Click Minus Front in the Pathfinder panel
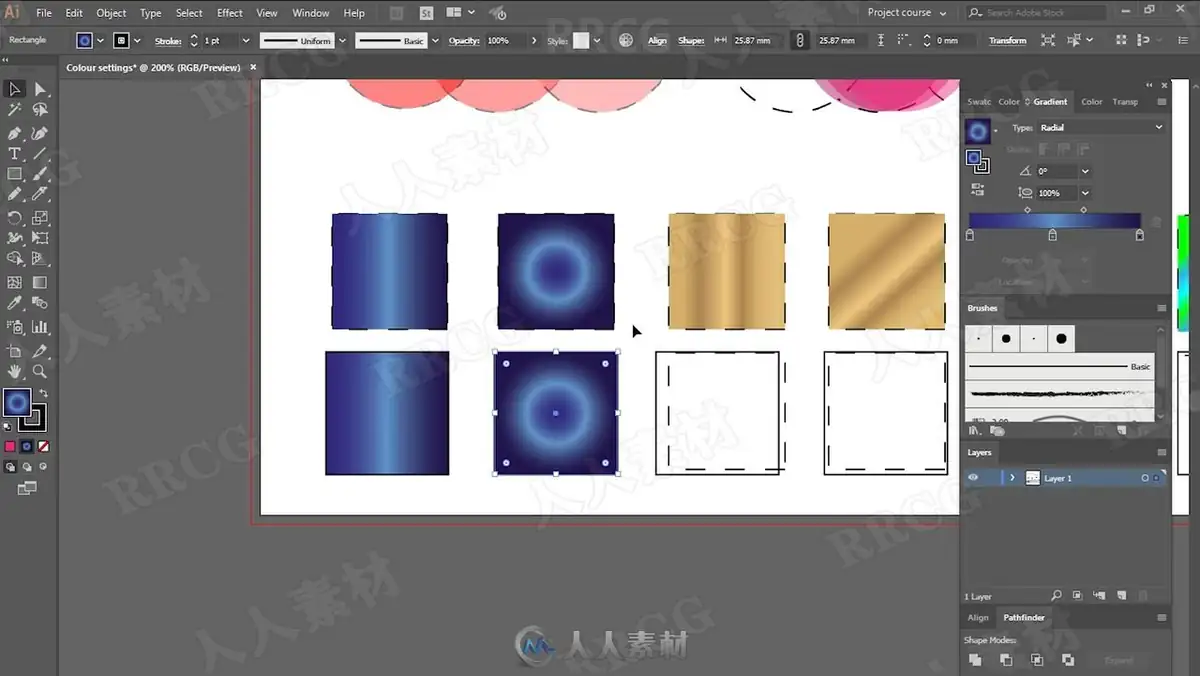Image resolution: width=1200 pixels, height=676 pixels. (1006, 660)
